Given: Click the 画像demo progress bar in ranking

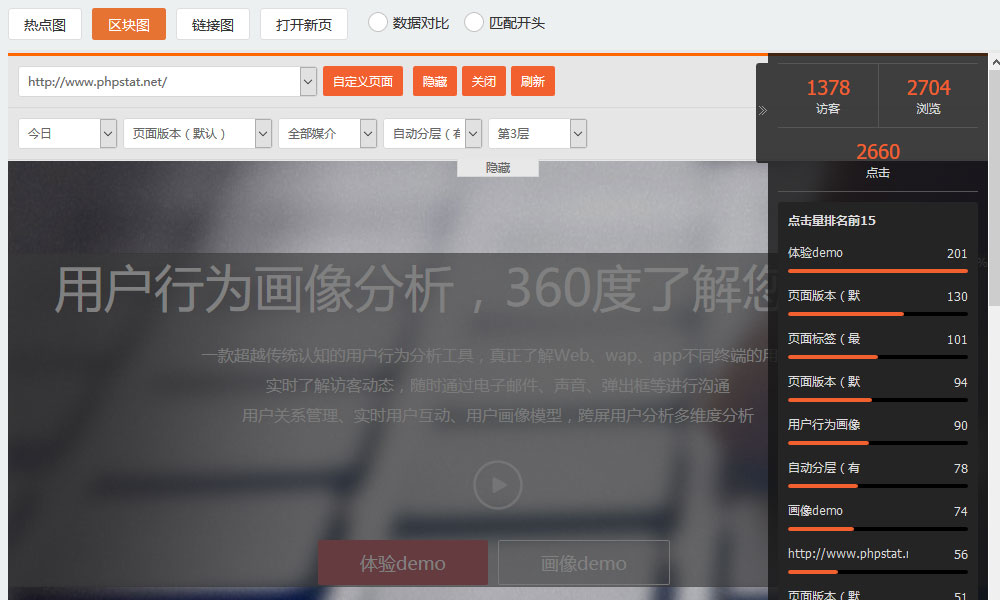Looking at the screenshot, I should (x=878, y=529).
